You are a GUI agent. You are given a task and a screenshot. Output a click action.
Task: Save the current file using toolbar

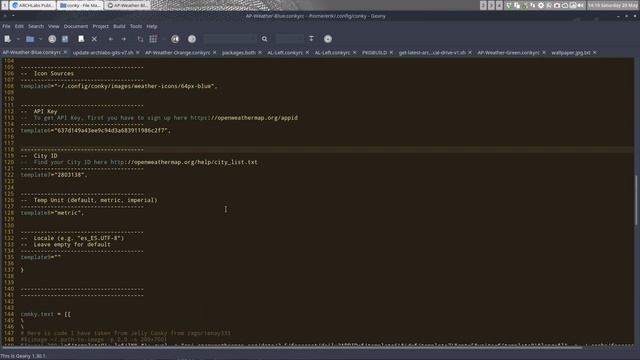tap(52, 39)
